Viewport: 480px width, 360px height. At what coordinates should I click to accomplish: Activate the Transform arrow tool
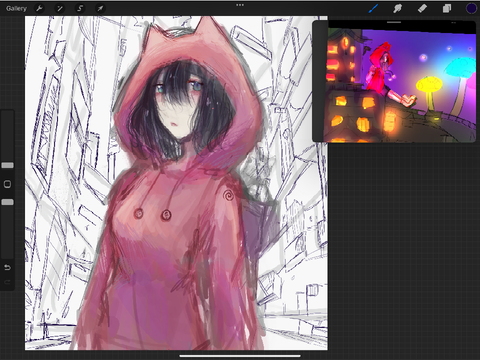point(100,8)
